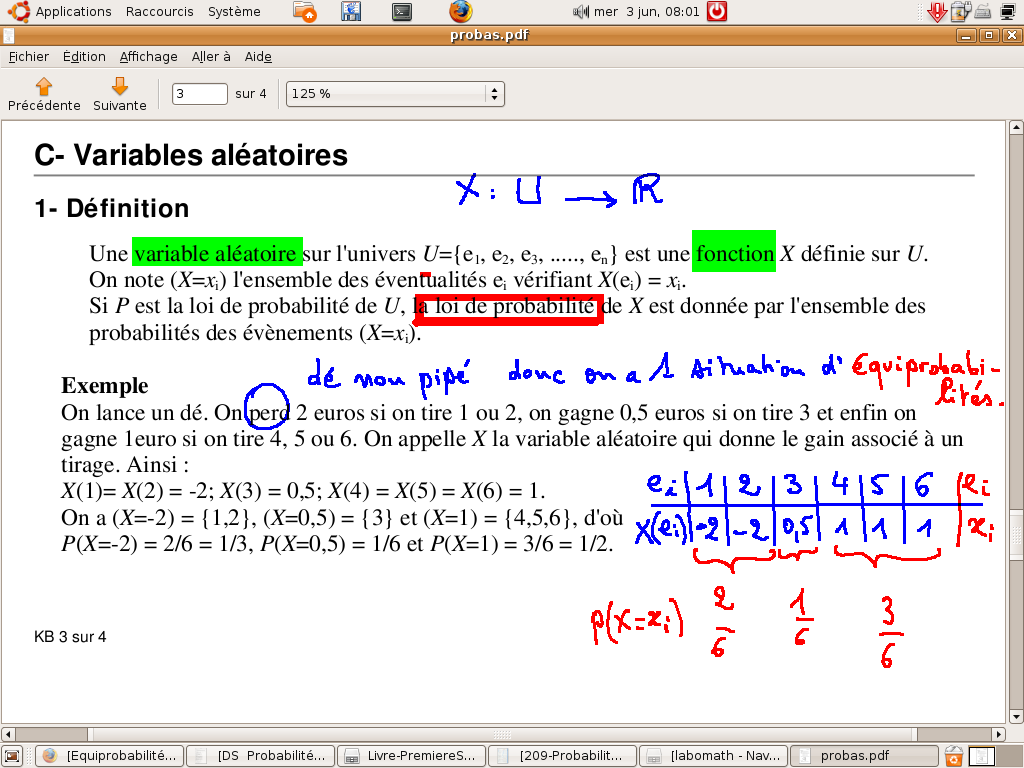This screenshot has width=1024, height=768.
Task: Open home folder icon in top panel
Action: [306, 12]
